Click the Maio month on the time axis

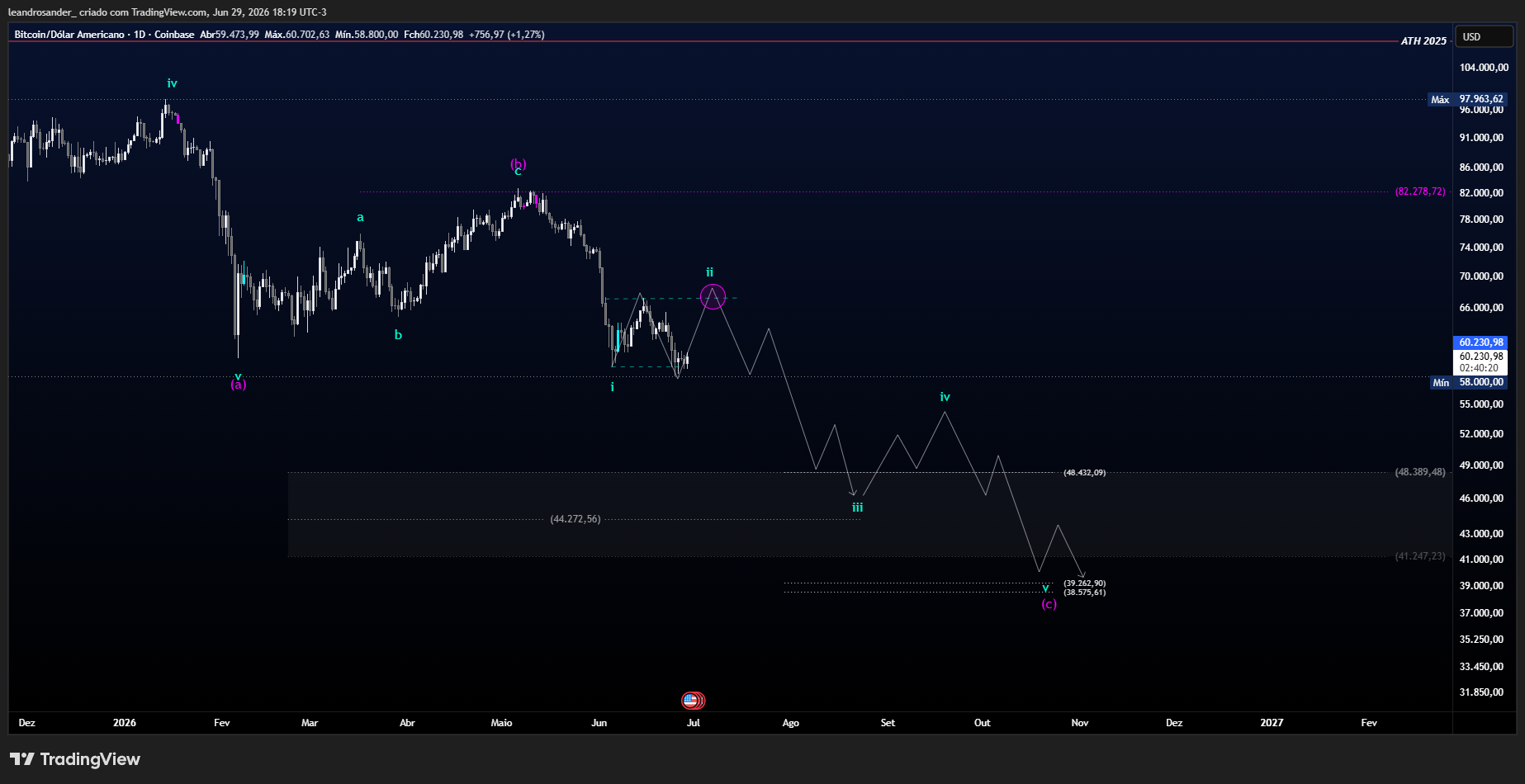pos(501,723)
